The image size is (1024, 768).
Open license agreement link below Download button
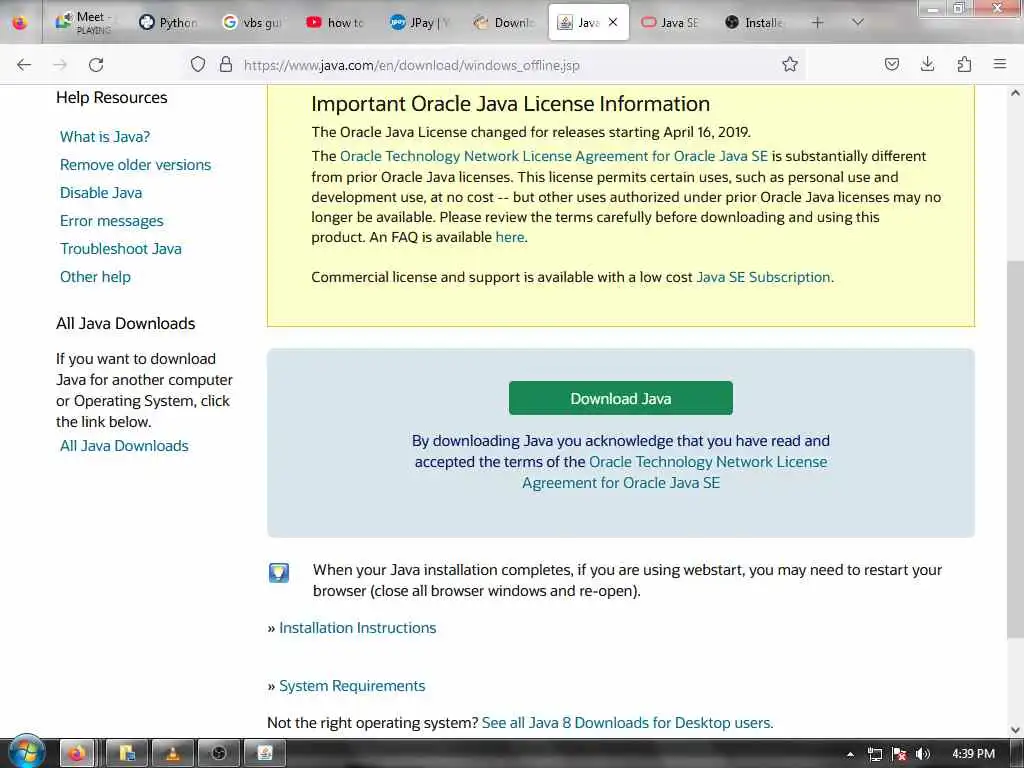click(x=675, y=472)
